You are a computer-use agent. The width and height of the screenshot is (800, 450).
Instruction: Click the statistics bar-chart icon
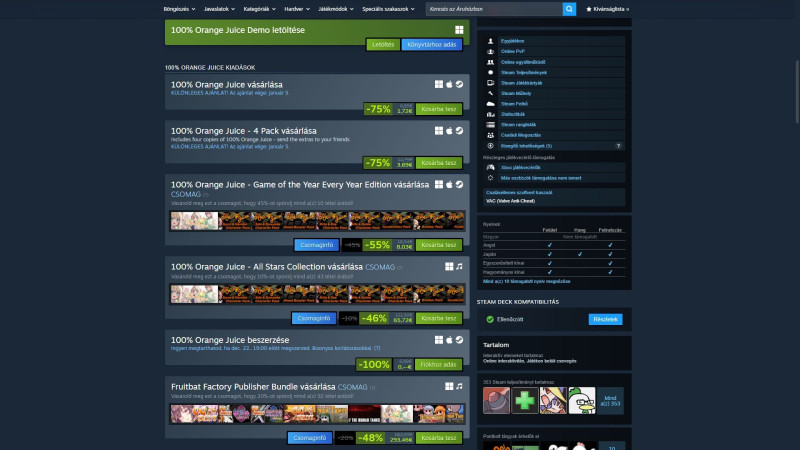click(x=490, y=114)
